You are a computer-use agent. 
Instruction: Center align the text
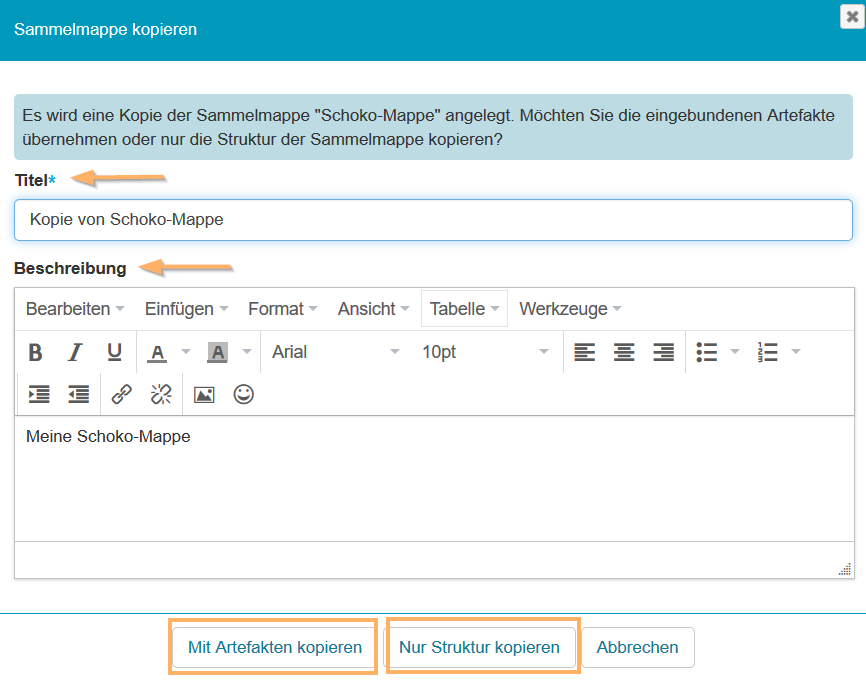point(624,352)
